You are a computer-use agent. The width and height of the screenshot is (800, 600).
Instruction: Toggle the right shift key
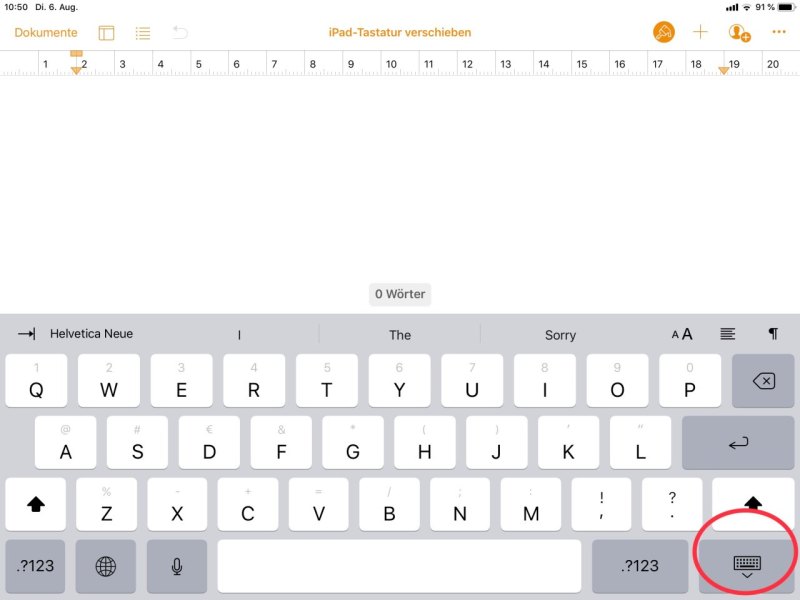point(753,503)
